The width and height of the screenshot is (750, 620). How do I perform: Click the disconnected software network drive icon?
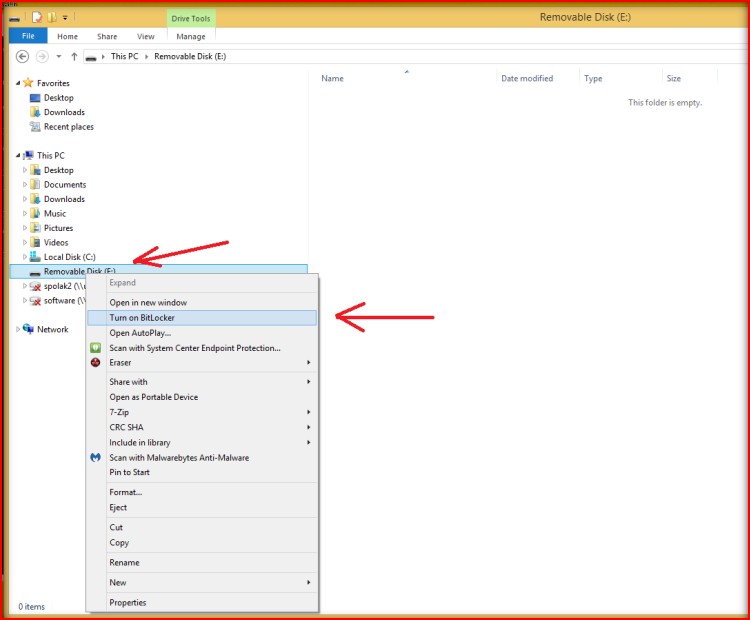pos(35,301)
